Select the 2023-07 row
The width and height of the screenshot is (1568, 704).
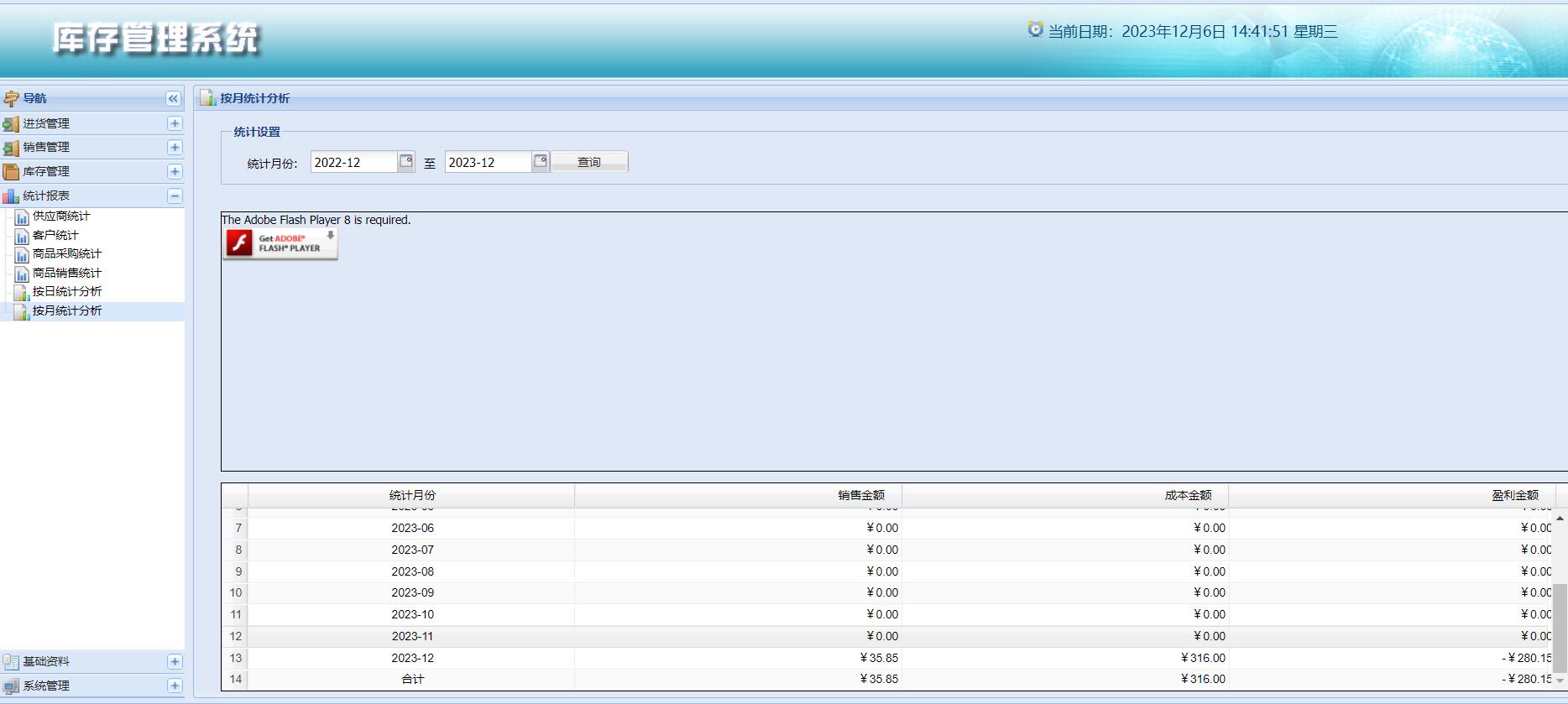887,550
